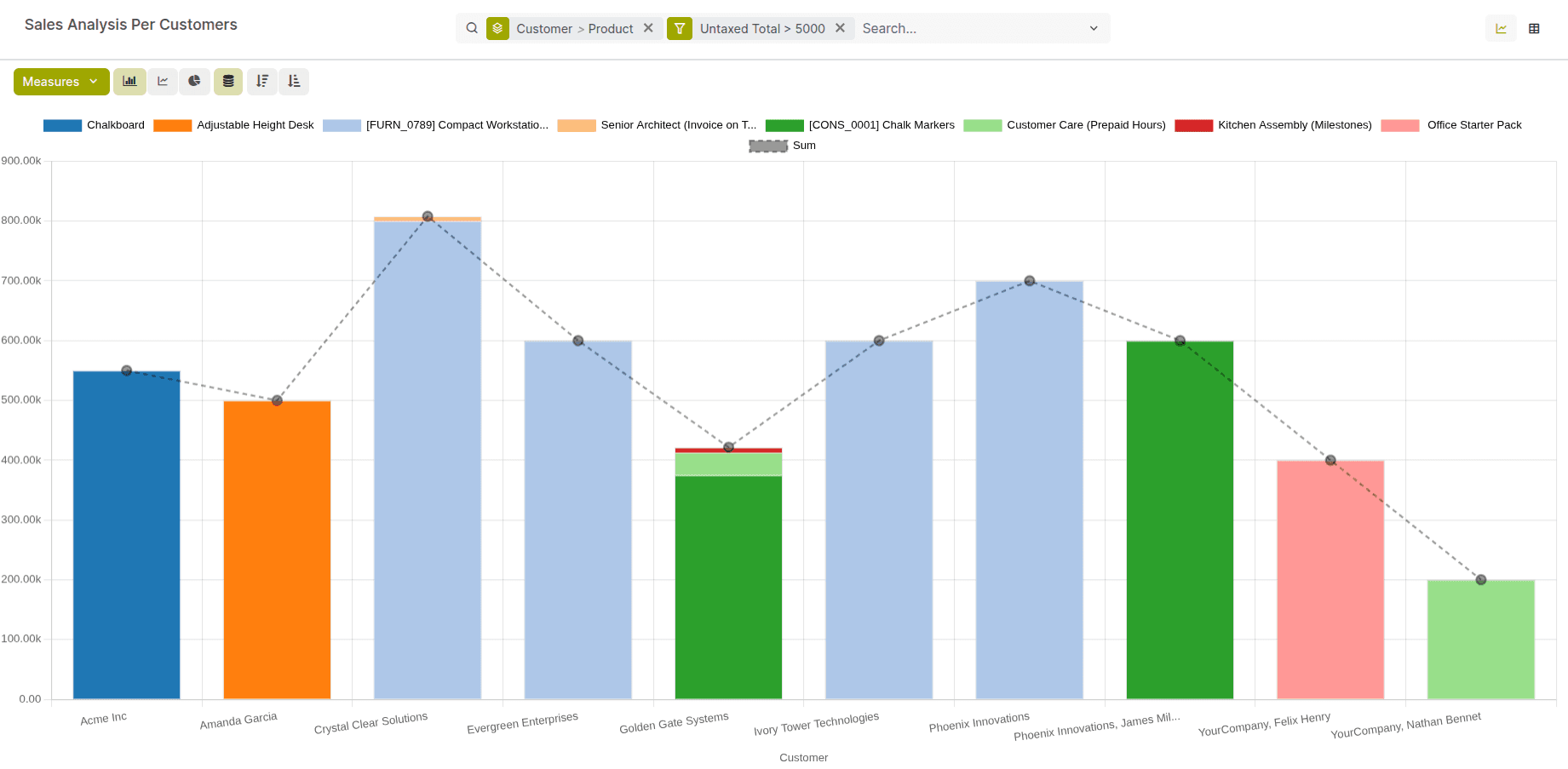Expand the search options chevron

click(1093, 28)
